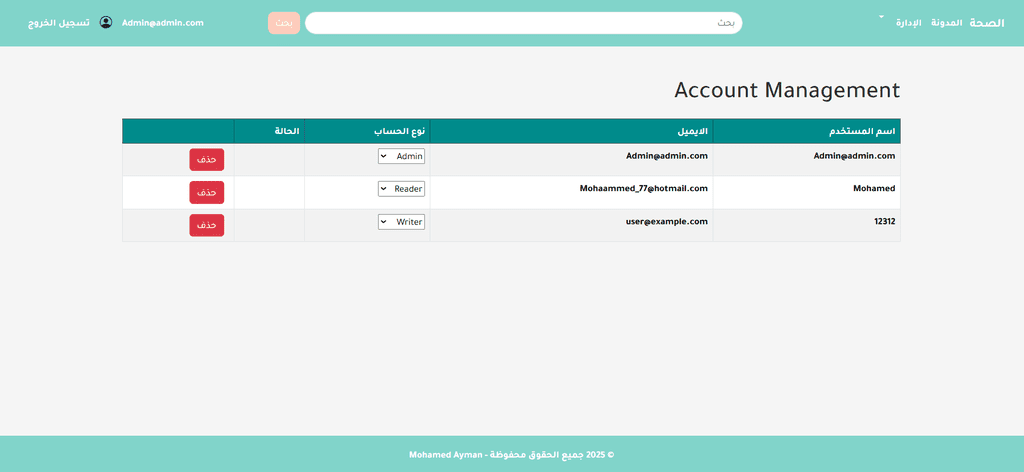Screen dimensions: 1024x472
Task: Delete the Admin@admin.com account row
Action: (x=207, y=160)
